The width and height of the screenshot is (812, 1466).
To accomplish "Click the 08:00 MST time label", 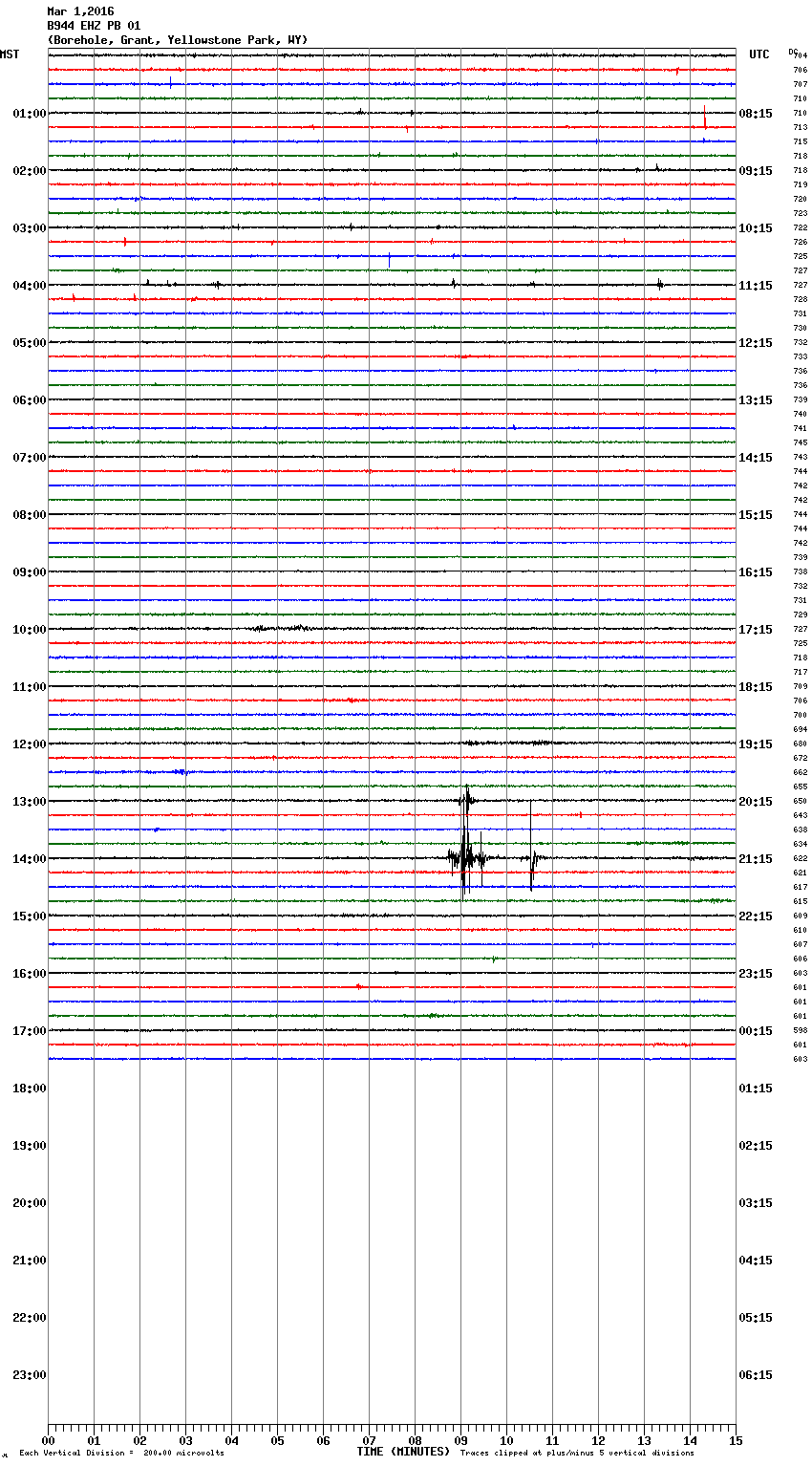I will coord(30,515).
